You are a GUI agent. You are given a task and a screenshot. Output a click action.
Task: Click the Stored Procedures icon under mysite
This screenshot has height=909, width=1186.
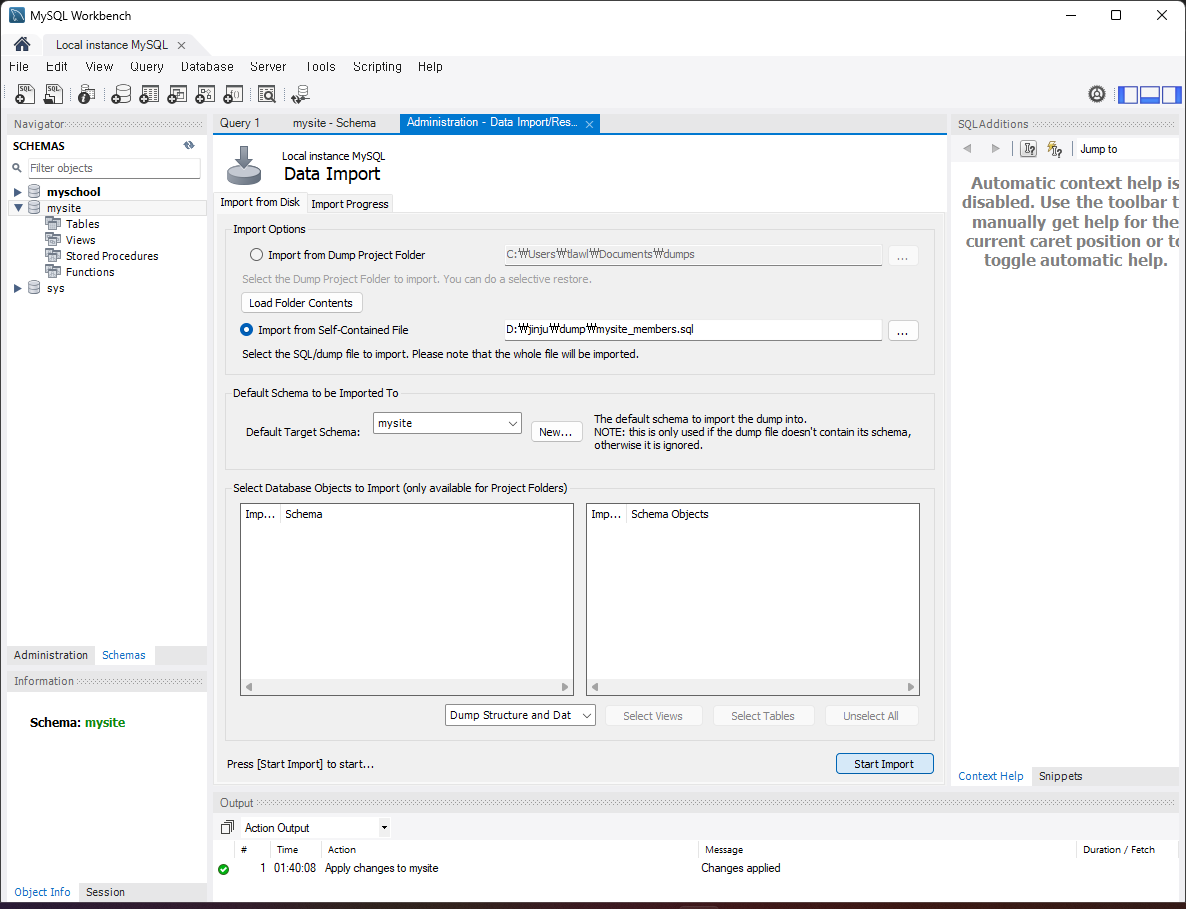pyautogui.click(x=53, y=255)
